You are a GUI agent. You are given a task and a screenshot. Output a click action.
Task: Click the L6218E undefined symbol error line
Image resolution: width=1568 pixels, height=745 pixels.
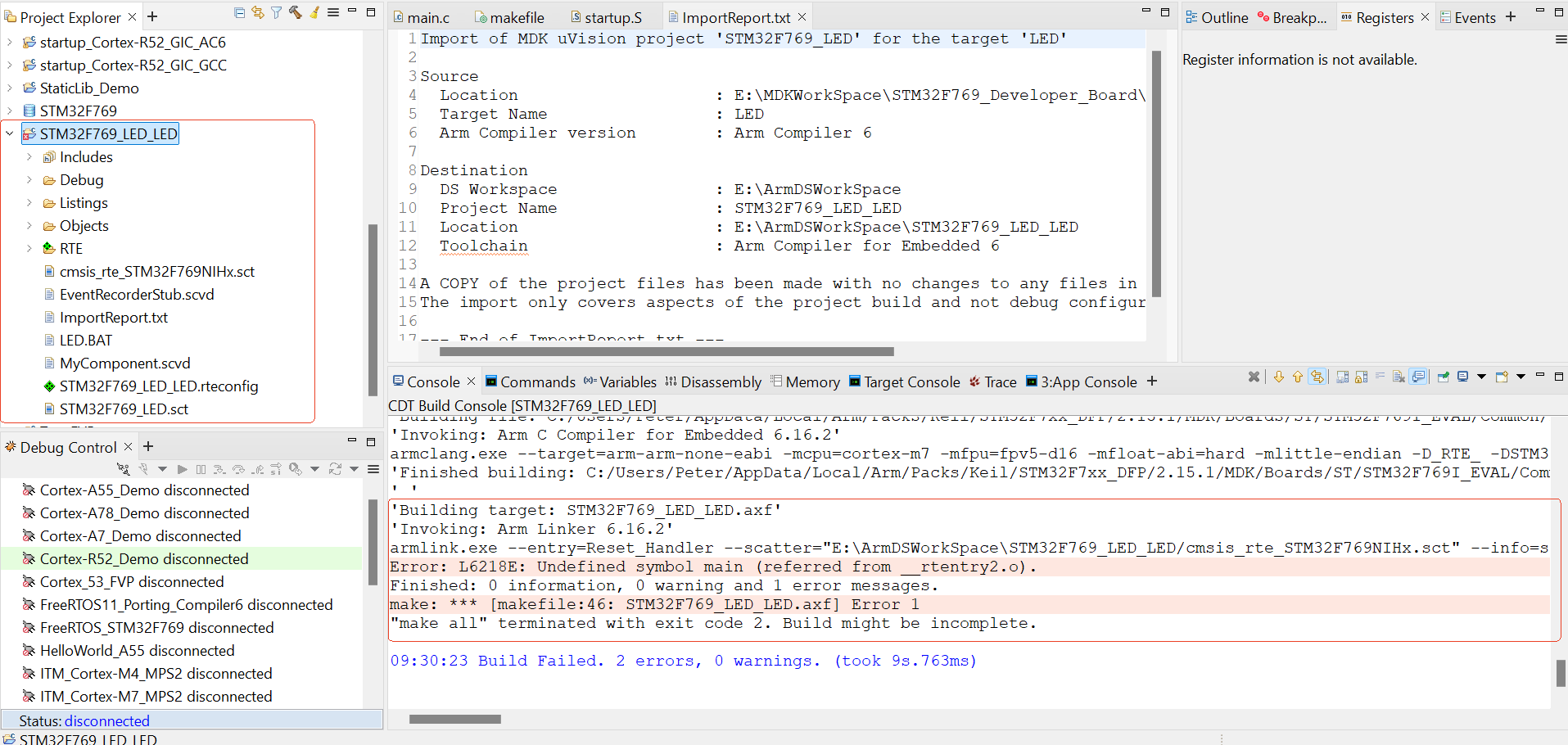[712, 567]
